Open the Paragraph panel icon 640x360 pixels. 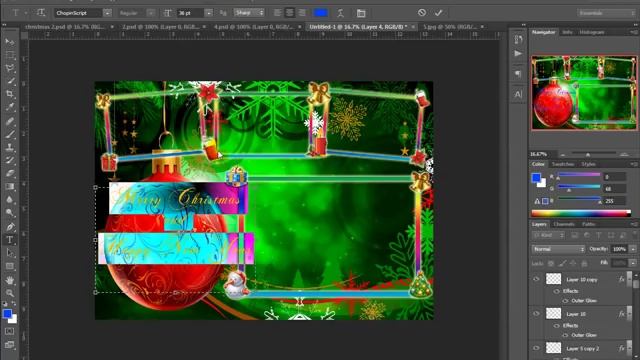[518, 74]
